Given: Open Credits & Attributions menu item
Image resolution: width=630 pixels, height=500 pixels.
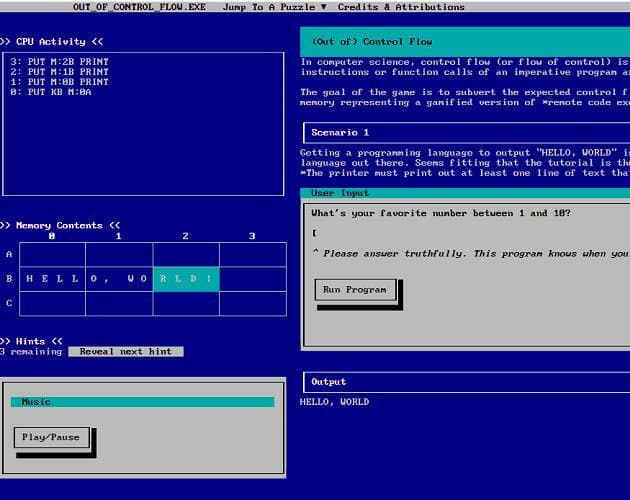Looking at the screenshot, I should pyautogui.click(x=401, y=7).
